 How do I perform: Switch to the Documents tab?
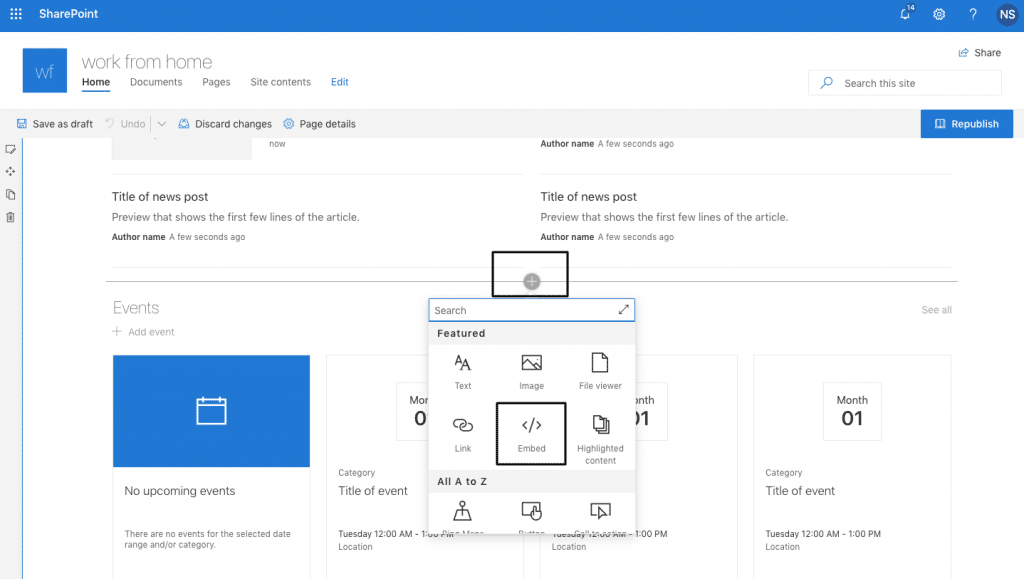click(156, 82)
